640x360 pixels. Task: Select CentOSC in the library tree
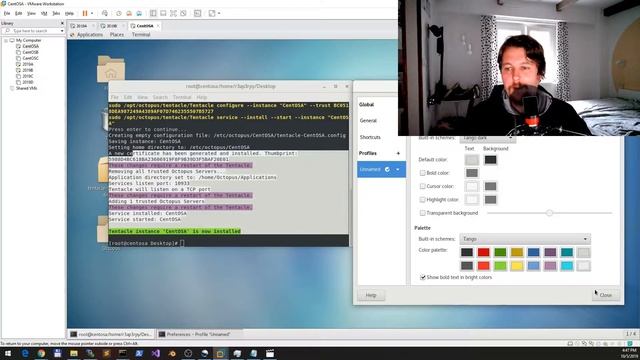click(30, 58)
